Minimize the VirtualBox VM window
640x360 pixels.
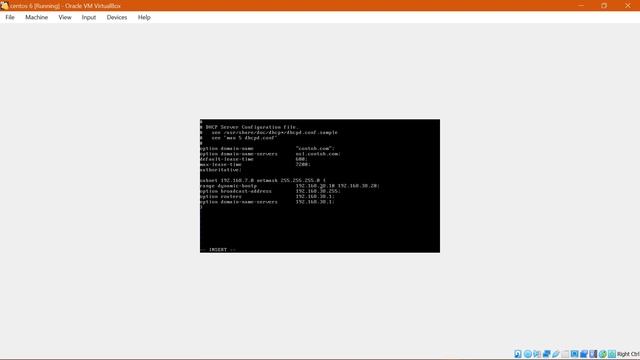[x=581, y=6]
